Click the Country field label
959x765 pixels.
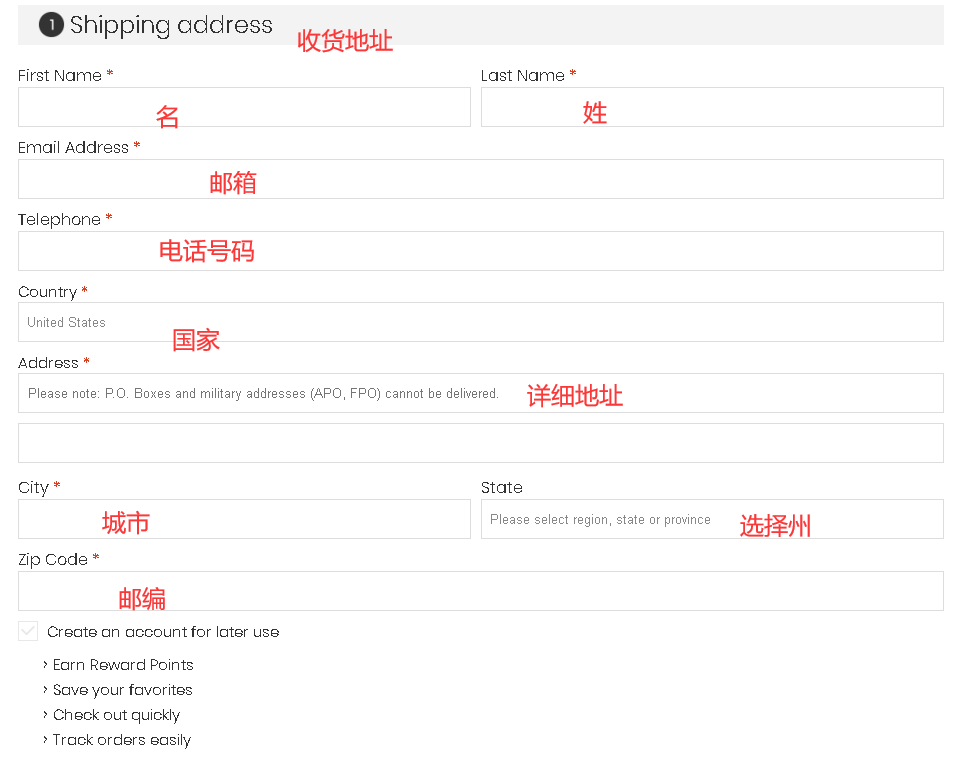coord(47,292)
